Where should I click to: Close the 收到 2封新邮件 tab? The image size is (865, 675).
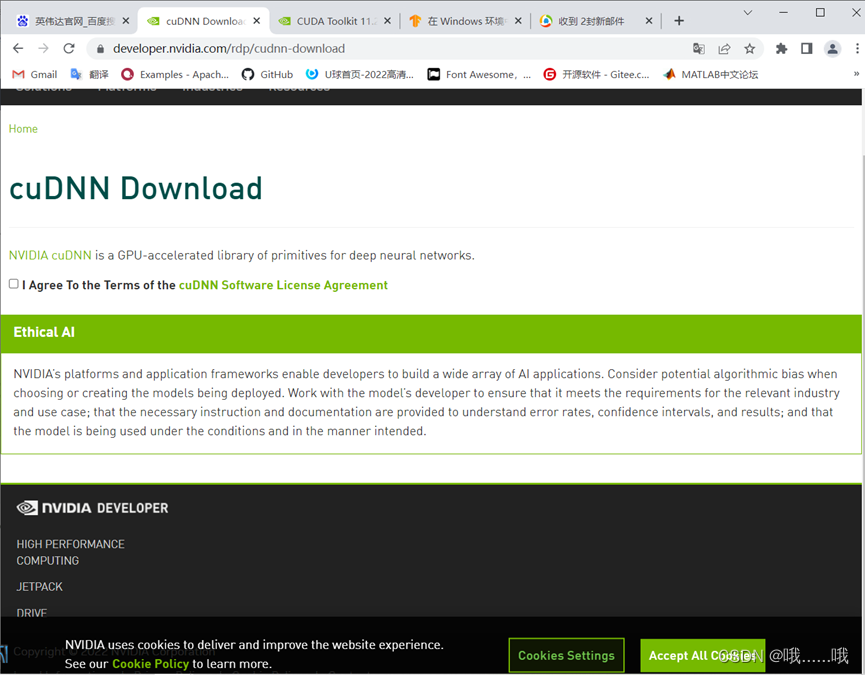coord(649,21)
